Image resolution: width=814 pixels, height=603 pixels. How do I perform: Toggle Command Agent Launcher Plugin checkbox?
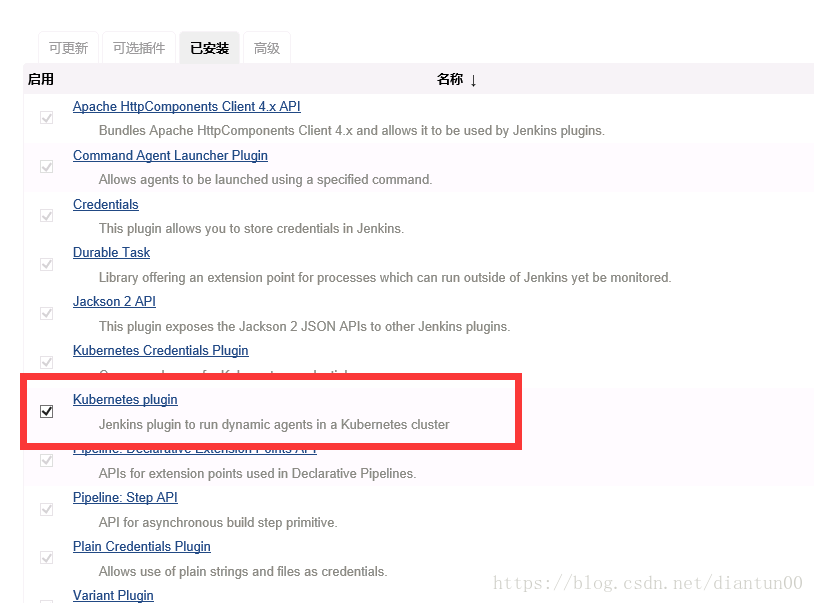pos(47,167)
